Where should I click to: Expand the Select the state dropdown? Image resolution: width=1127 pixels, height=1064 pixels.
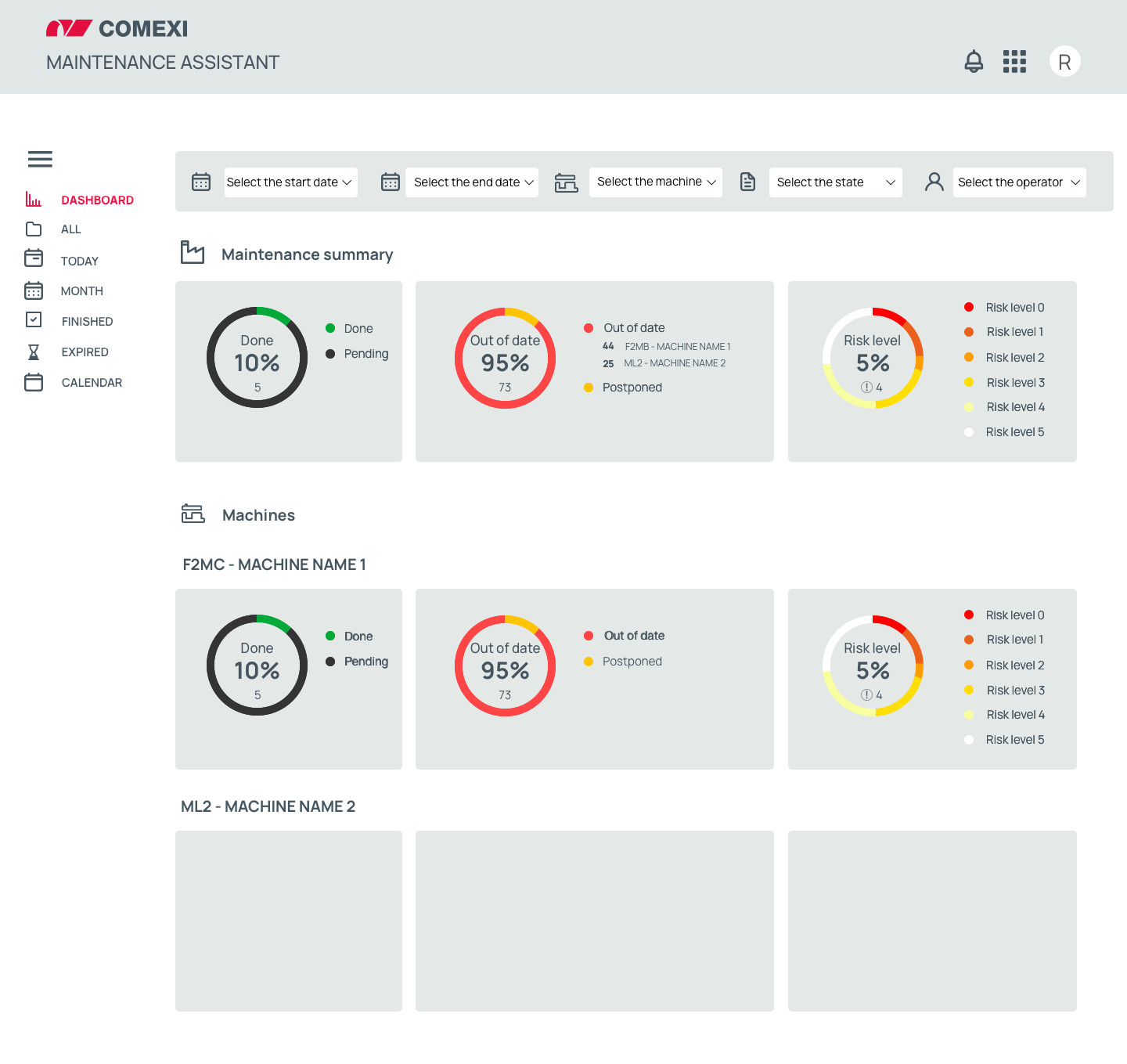pyautogui.click(x=836, y=182)
